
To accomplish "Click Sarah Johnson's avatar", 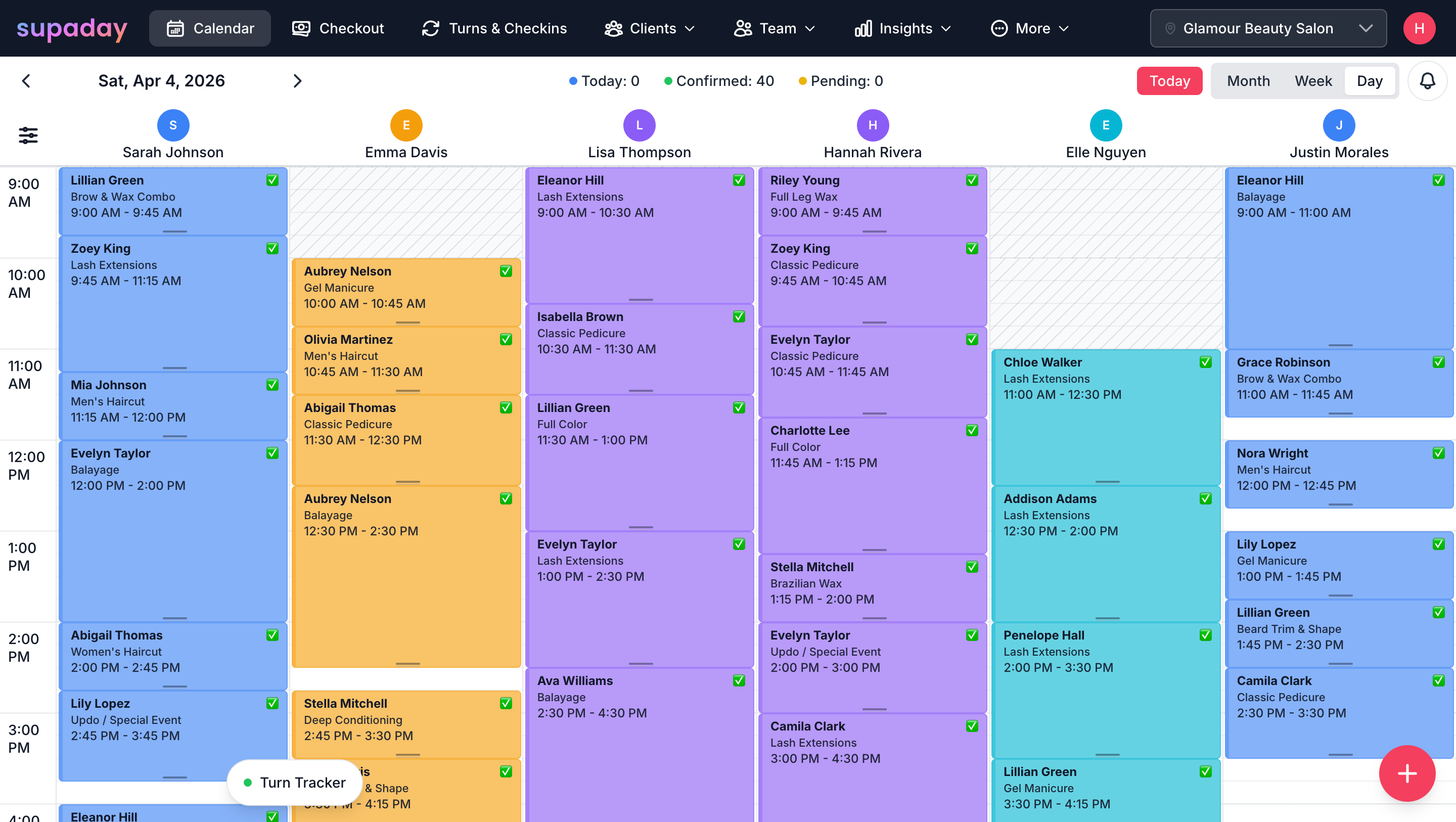I will pos(173,125).
